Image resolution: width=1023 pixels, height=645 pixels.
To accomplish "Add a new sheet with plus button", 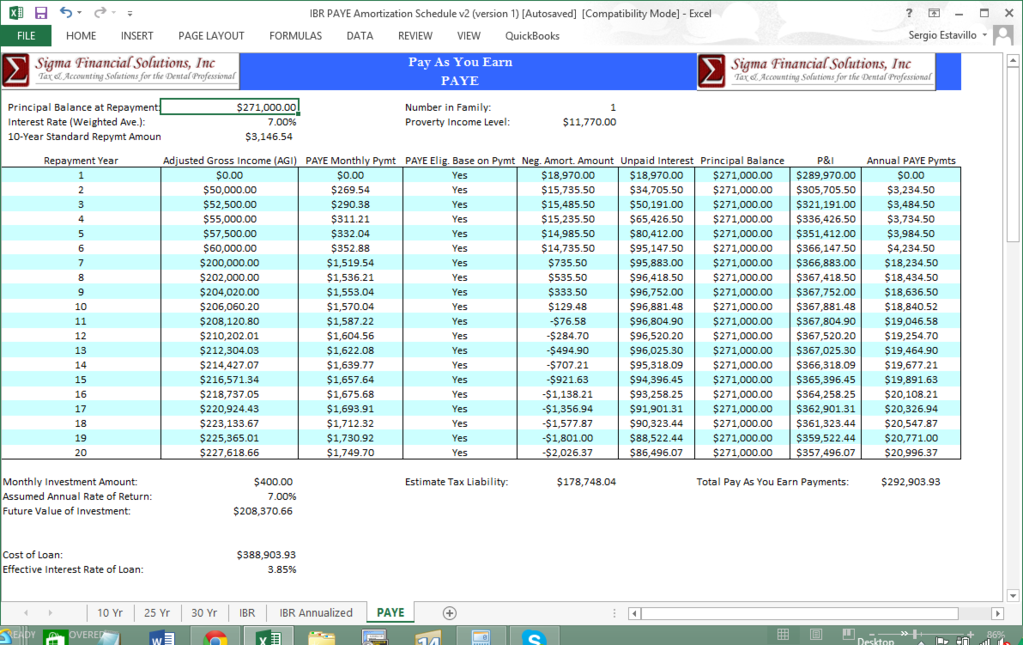I will tap(450, 613).
